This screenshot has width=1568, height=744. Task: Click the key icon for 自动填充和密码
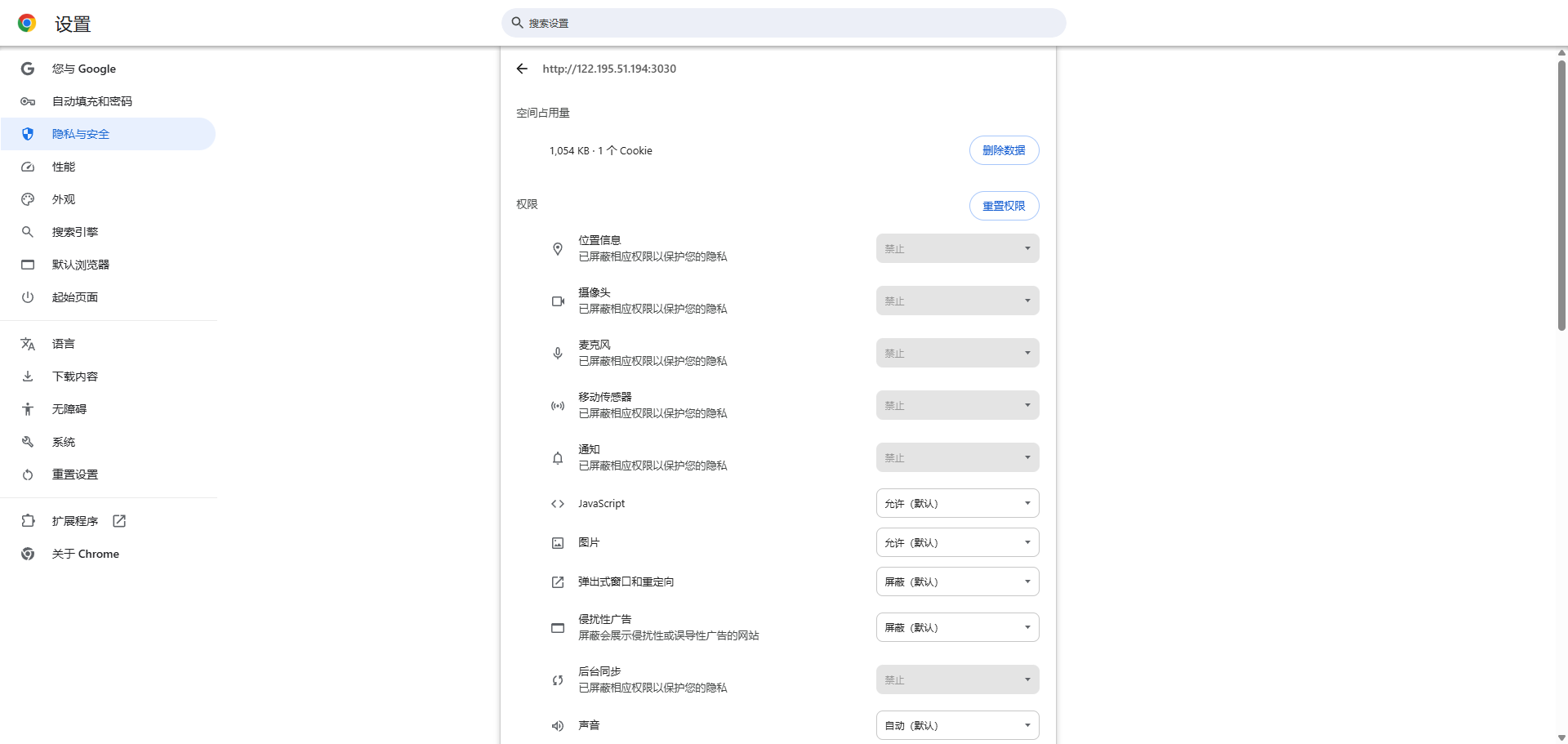pyautogui.click(x=28, y=101)
